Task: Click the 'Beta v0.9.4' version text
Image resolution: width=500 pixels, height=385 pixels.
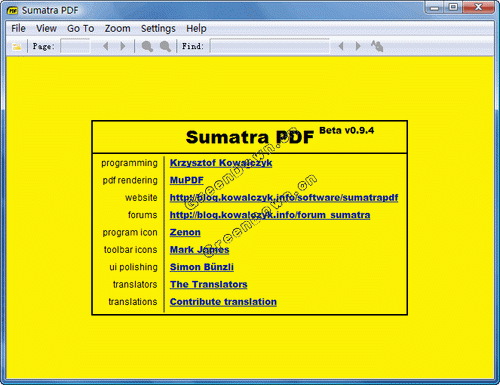Action: pos(347,130)
